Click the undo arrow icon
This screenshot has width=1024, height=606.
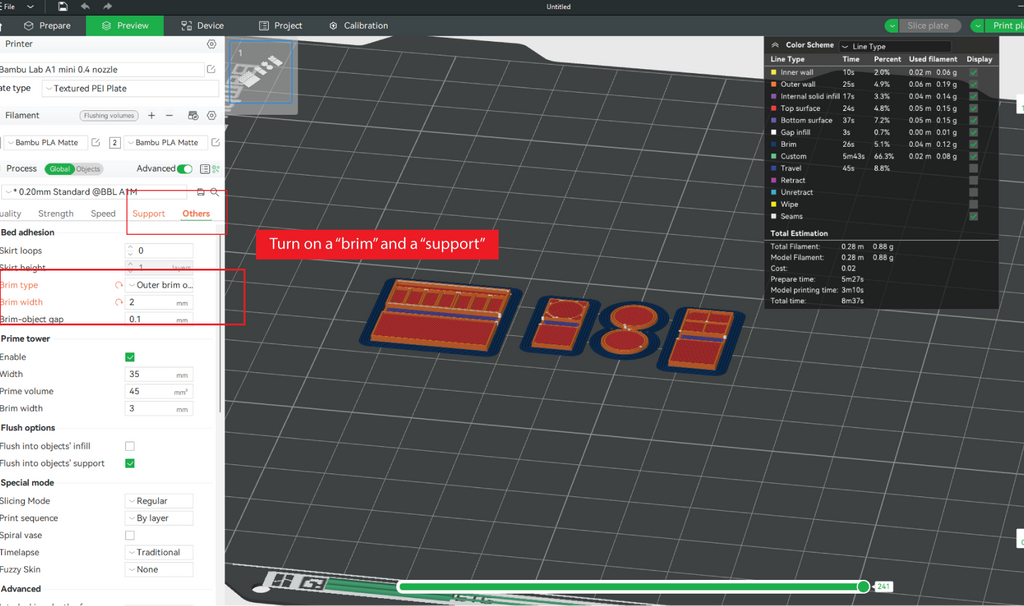click(85, 7)
